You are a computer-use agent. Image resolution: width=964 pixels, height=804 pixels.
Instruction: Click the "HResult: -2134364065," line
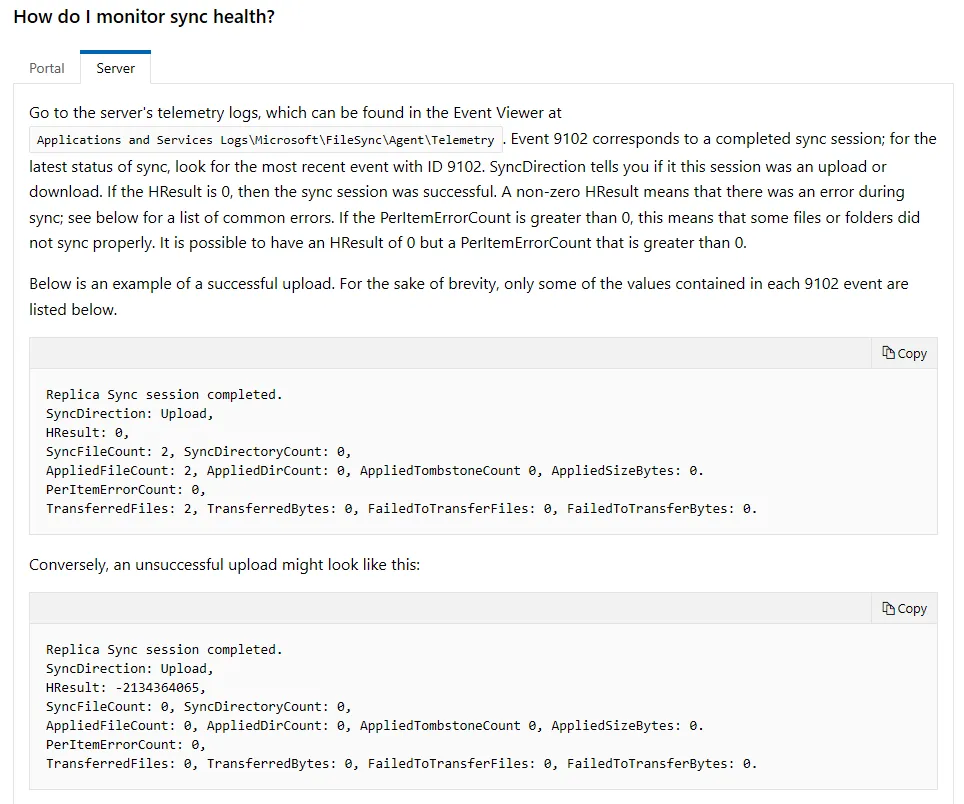tap(126, 687)
